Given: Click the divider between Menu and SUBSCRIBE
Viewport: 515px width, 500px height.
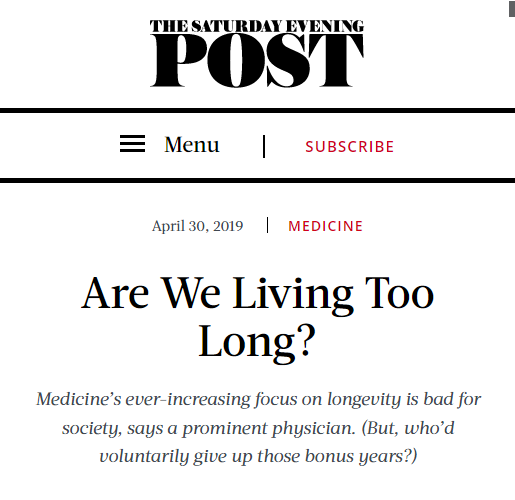Looking at the screenshot, I should 264,146.
